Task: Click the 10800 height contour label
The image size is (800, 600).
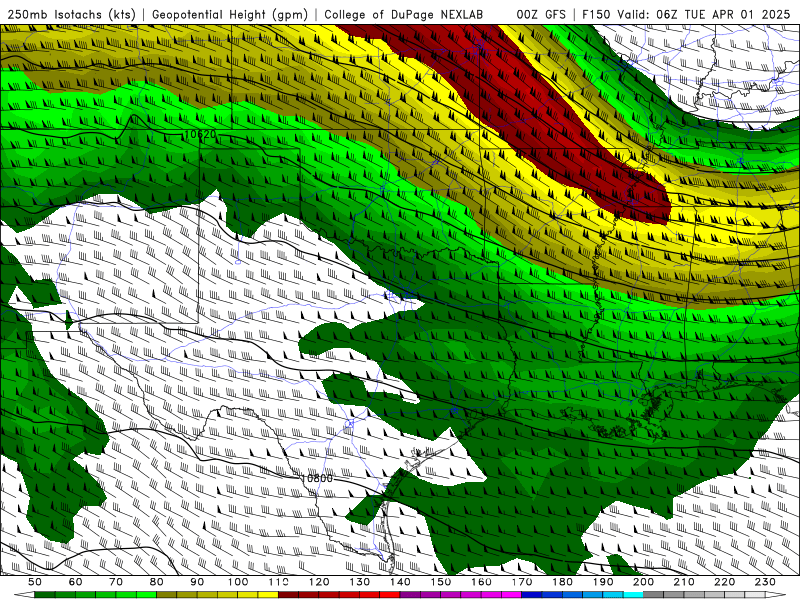Action: (x=317, y=478)
